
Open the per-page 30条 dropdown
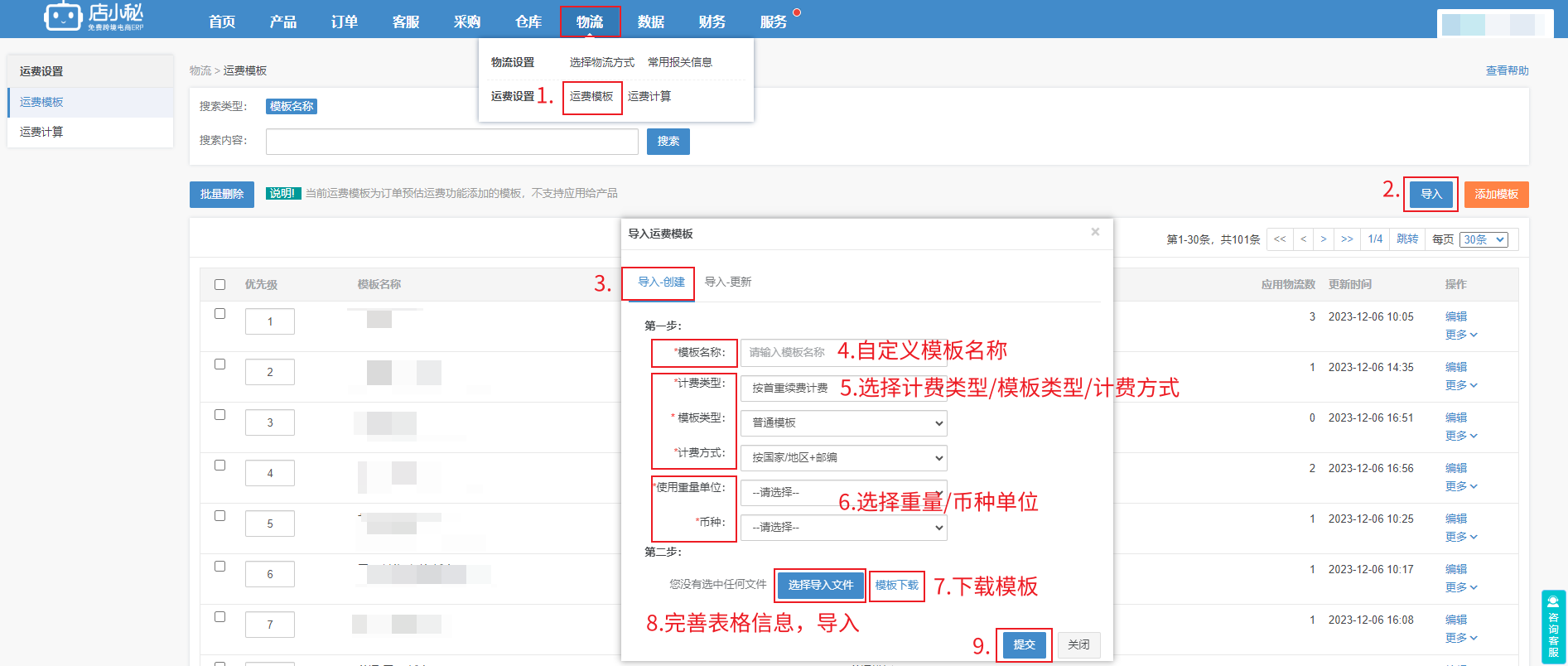[1484, 239]
